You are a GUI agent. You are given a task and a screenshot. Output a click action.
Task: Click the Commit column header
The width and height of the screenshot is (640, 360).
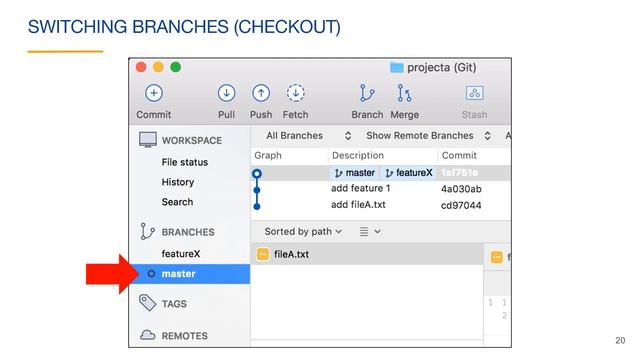tap(459, 156)
